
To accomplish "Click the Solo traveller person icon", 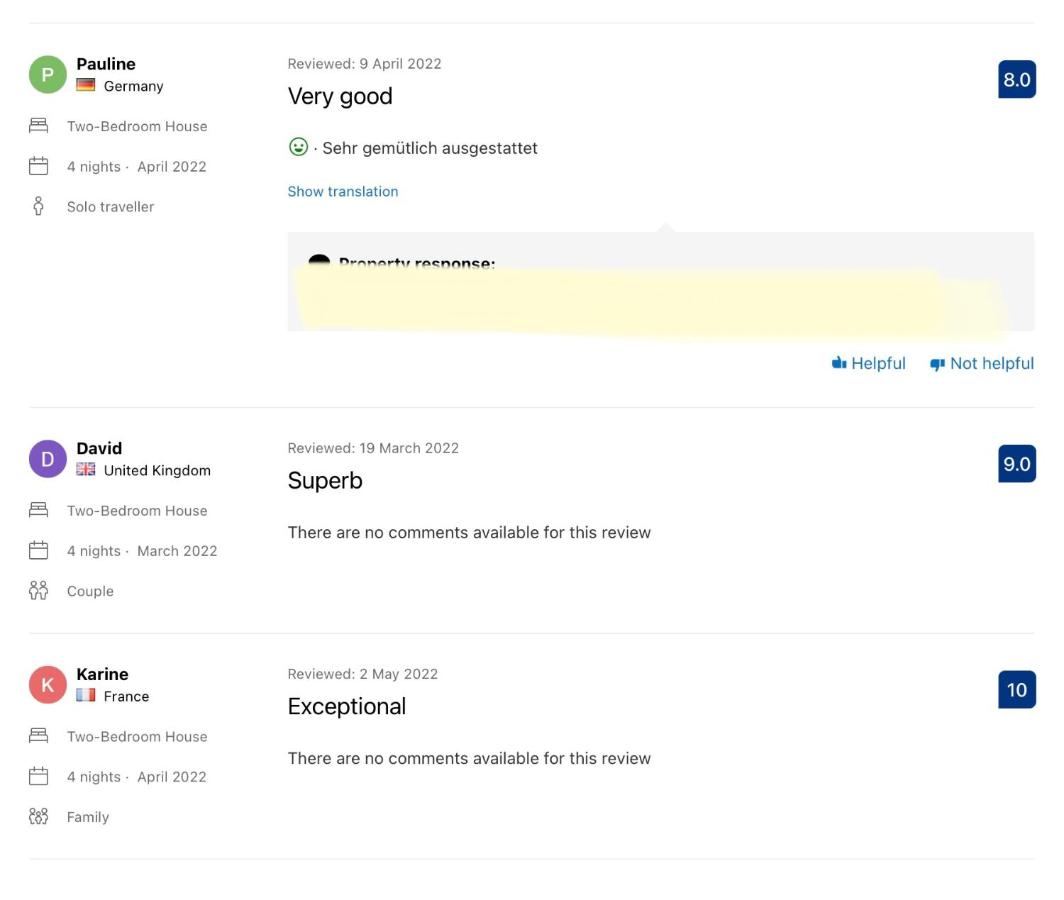I will [x=39, y=207].
